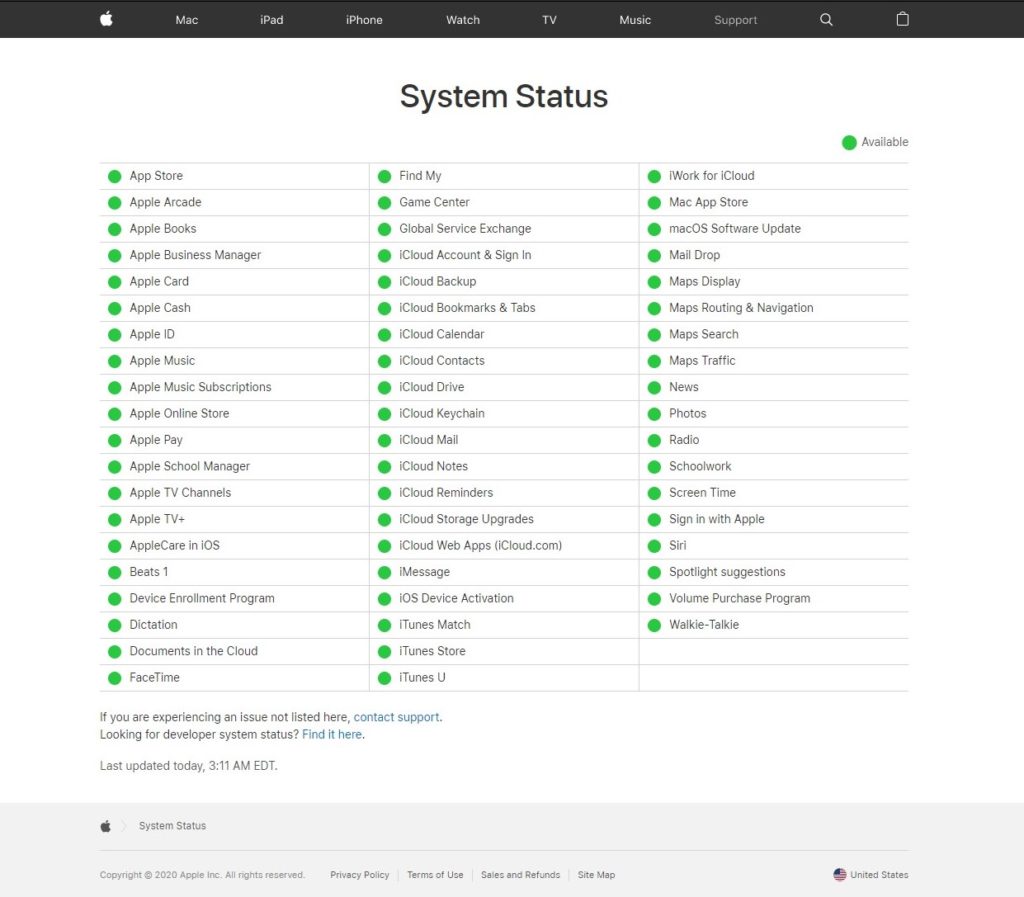The image size is (1024, 897).
Task: Open the Site Map page
Action: [596, 874]
